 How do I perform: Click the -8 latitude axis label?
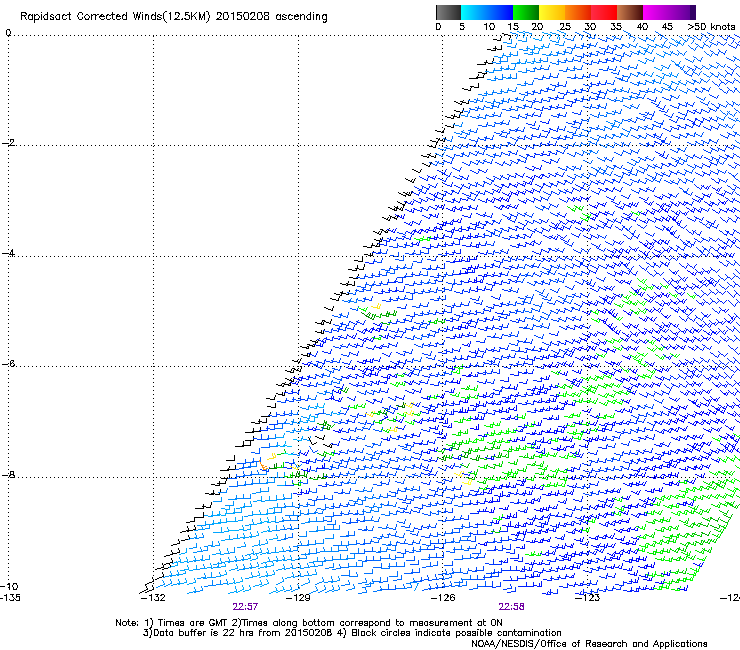click(x=8, y=475)
